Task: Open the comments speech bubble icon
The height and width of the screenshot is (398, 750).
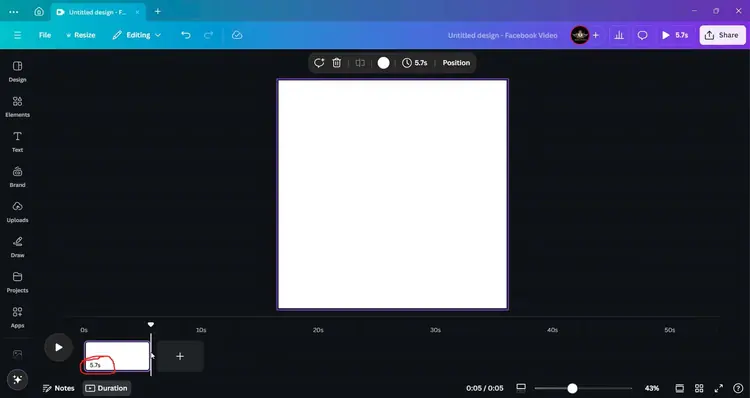Action: 642,35
